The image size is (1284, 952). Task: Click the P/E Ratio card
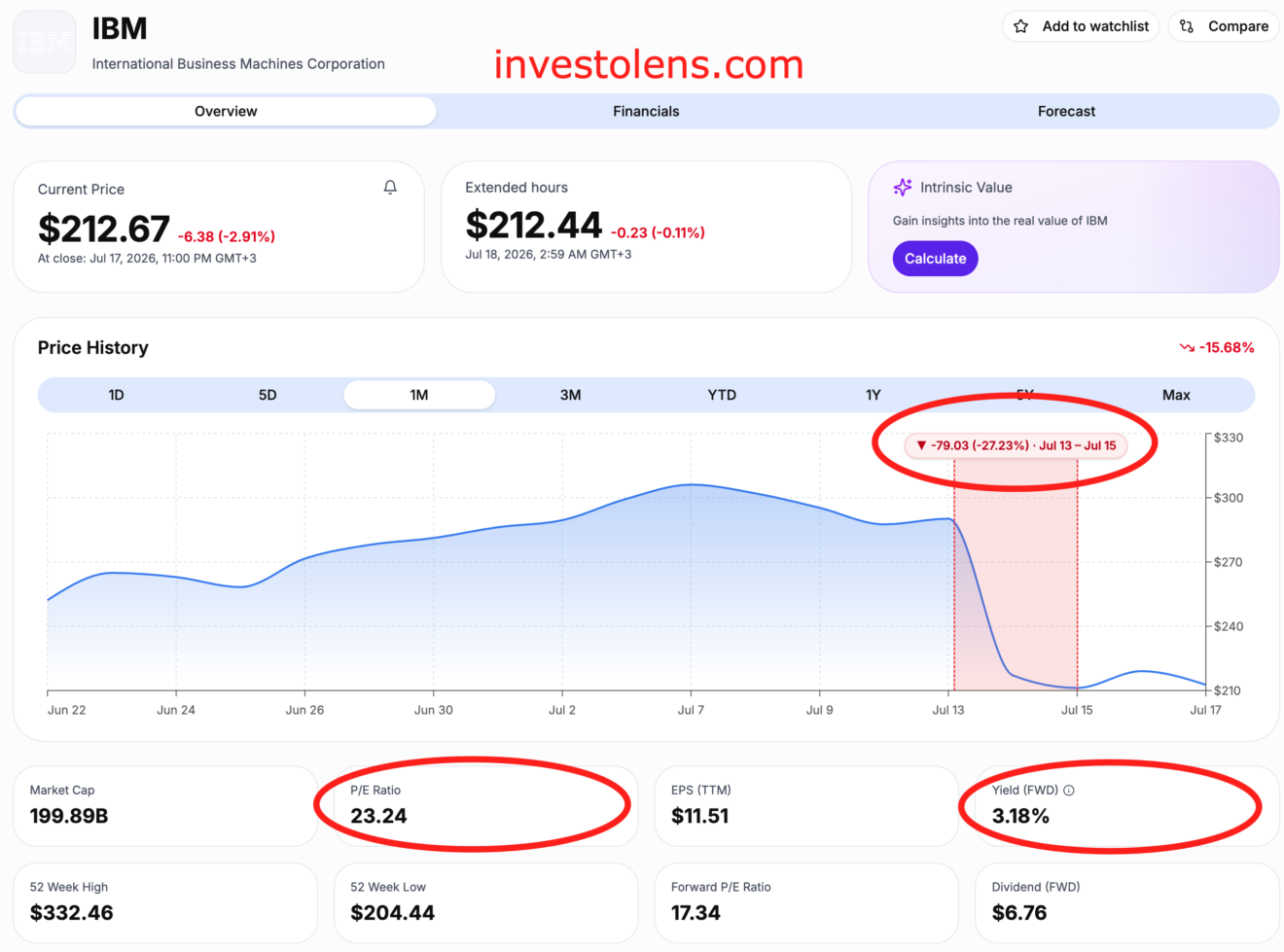(x=485, y=805)
